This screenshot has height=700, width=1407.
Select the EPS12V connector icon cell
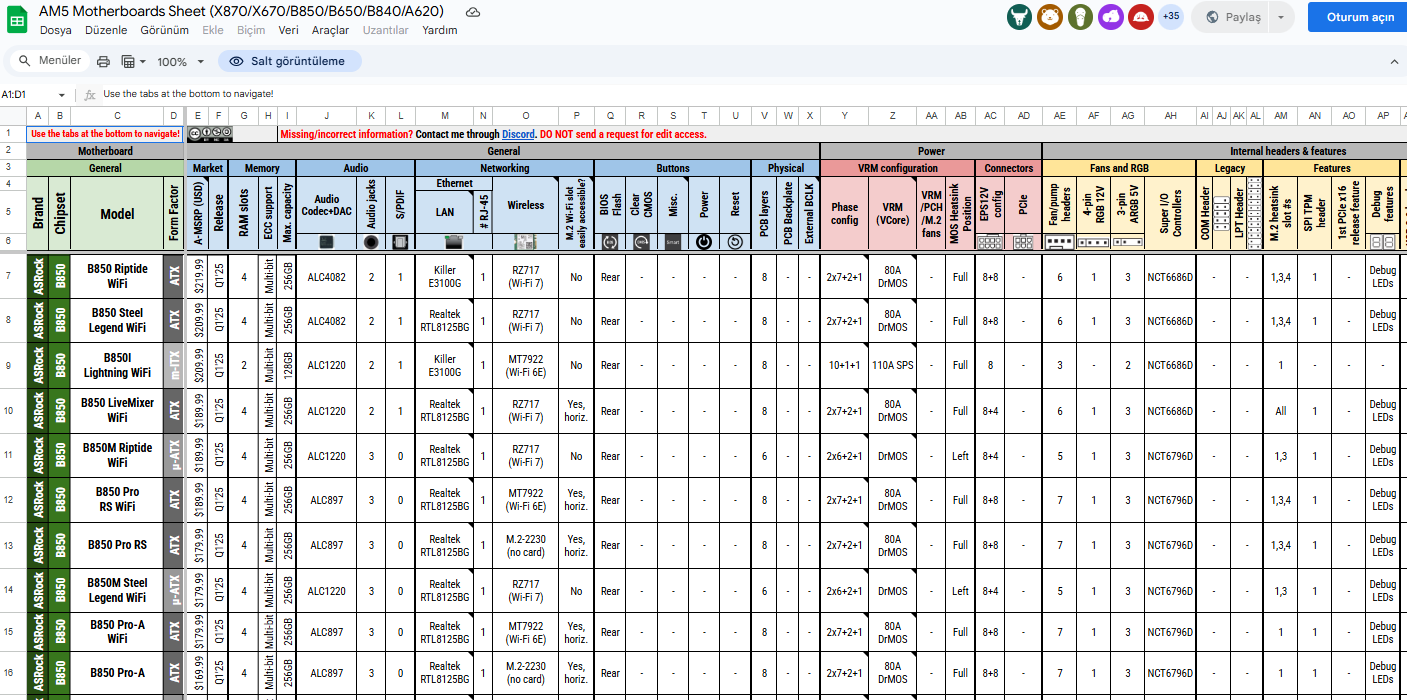990,242
